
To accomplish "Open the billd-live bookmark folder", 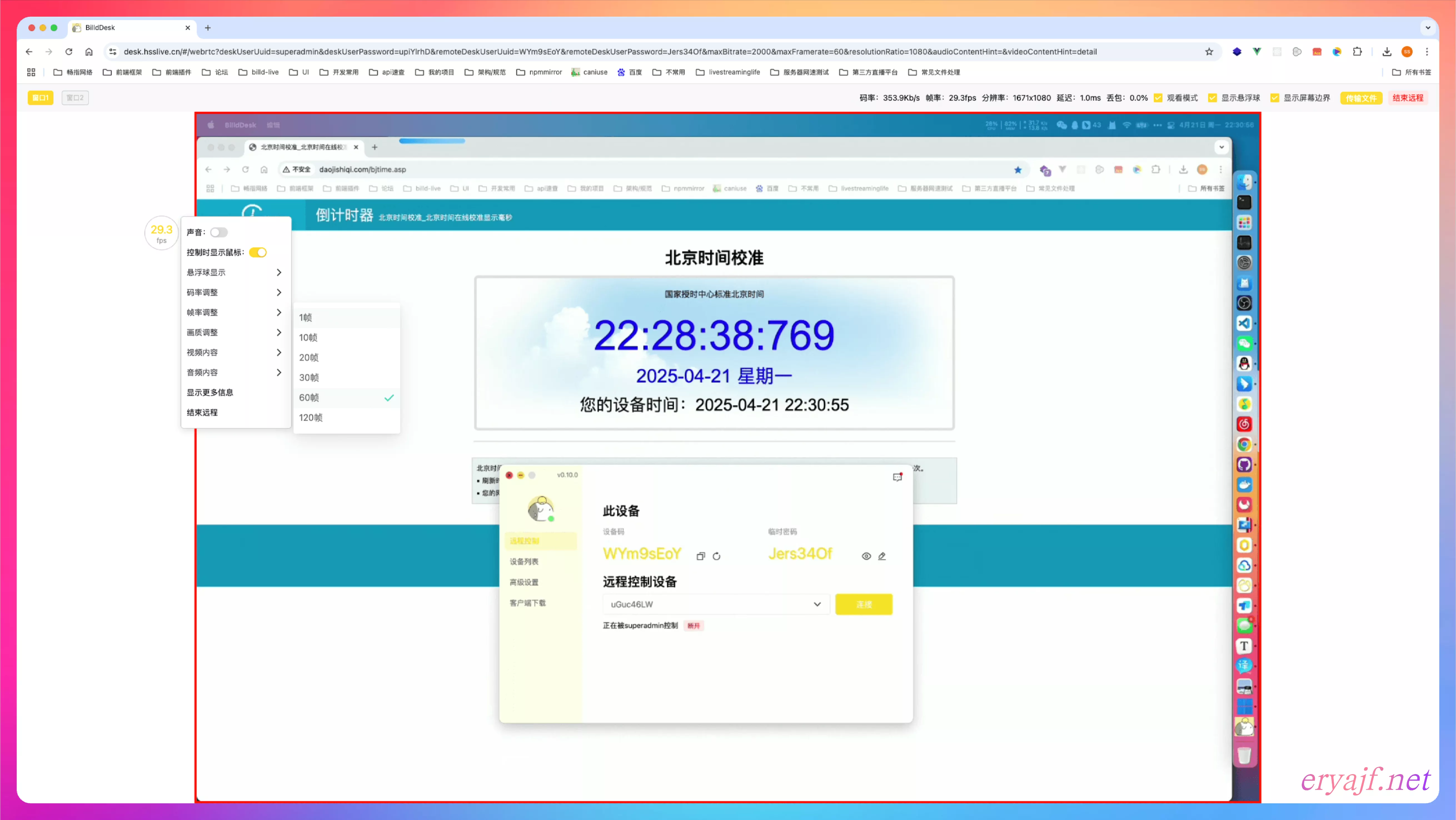I will 259,72.
